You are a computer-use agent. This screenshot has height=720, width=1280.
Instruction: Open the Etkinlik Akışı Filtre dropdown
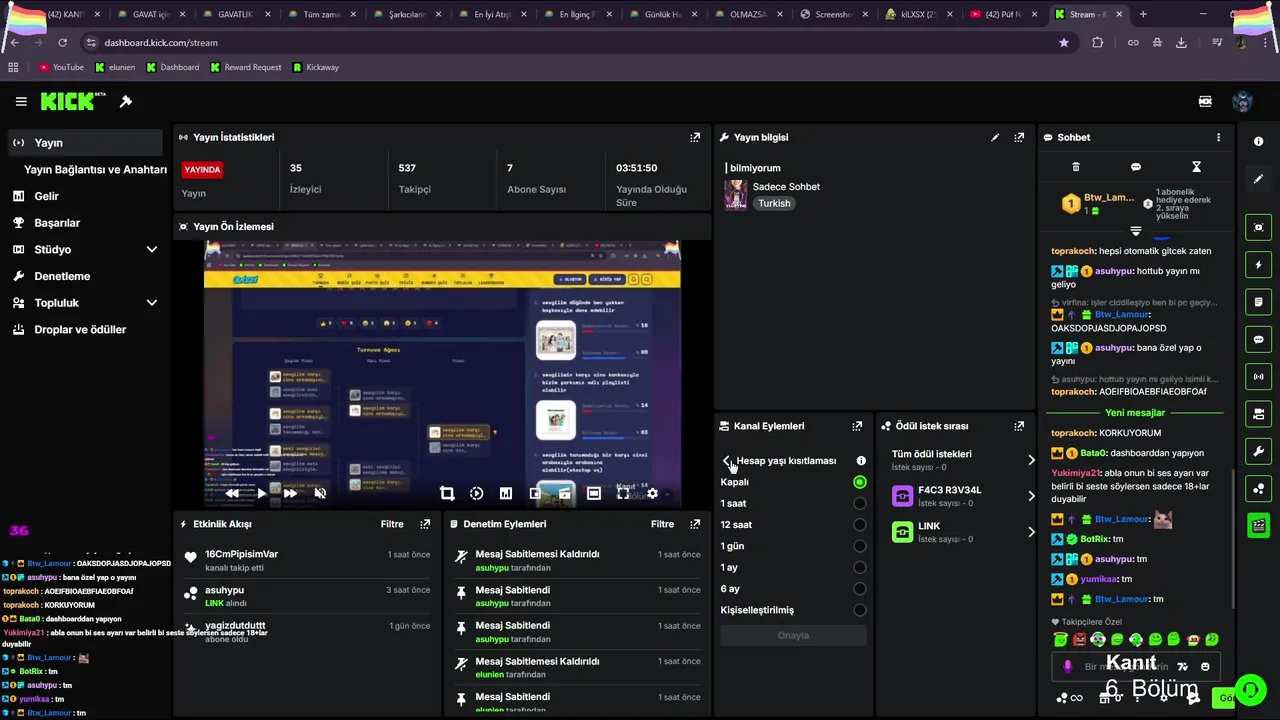pos(392,524)
